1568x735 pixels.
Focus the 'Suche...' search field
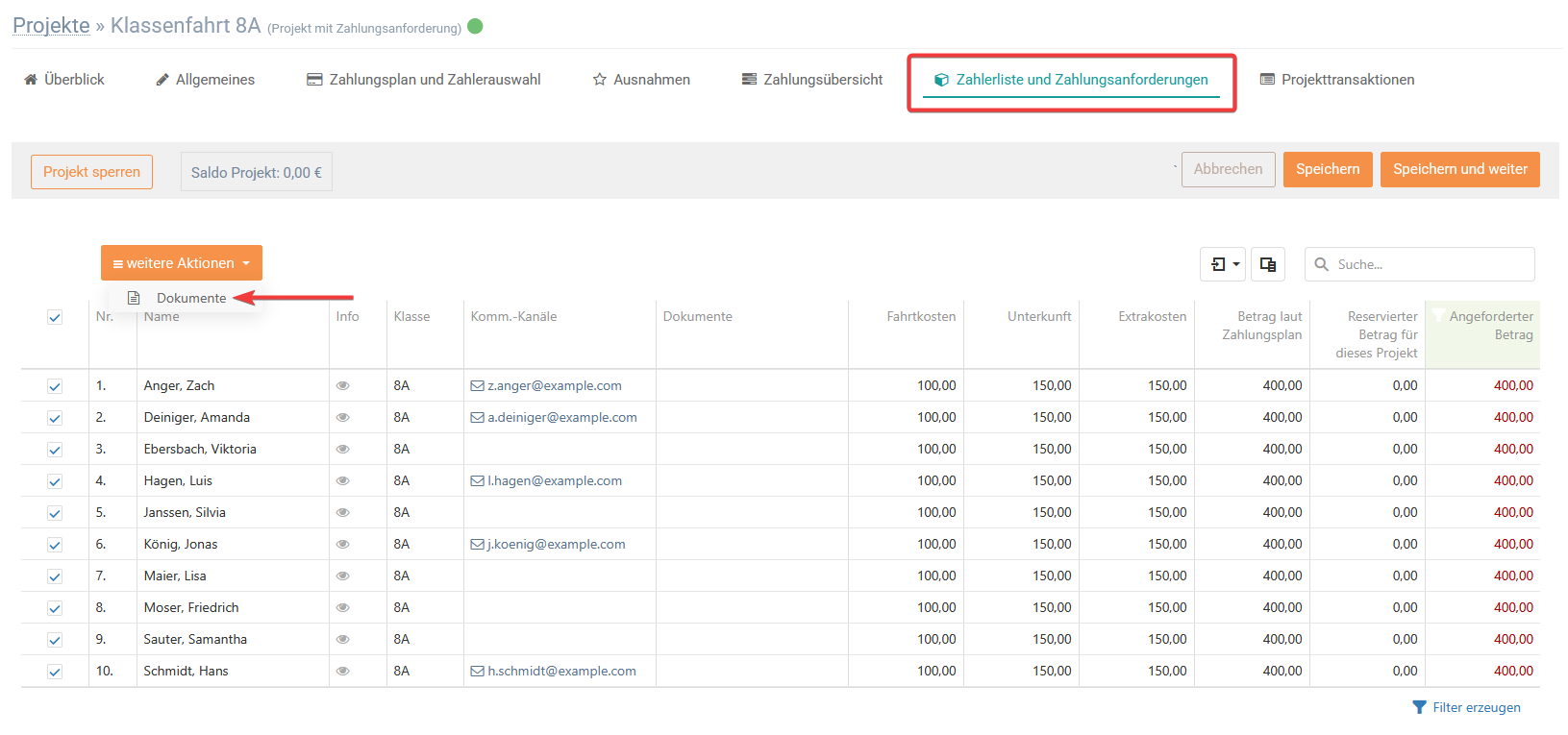[x=1420, y=264]
